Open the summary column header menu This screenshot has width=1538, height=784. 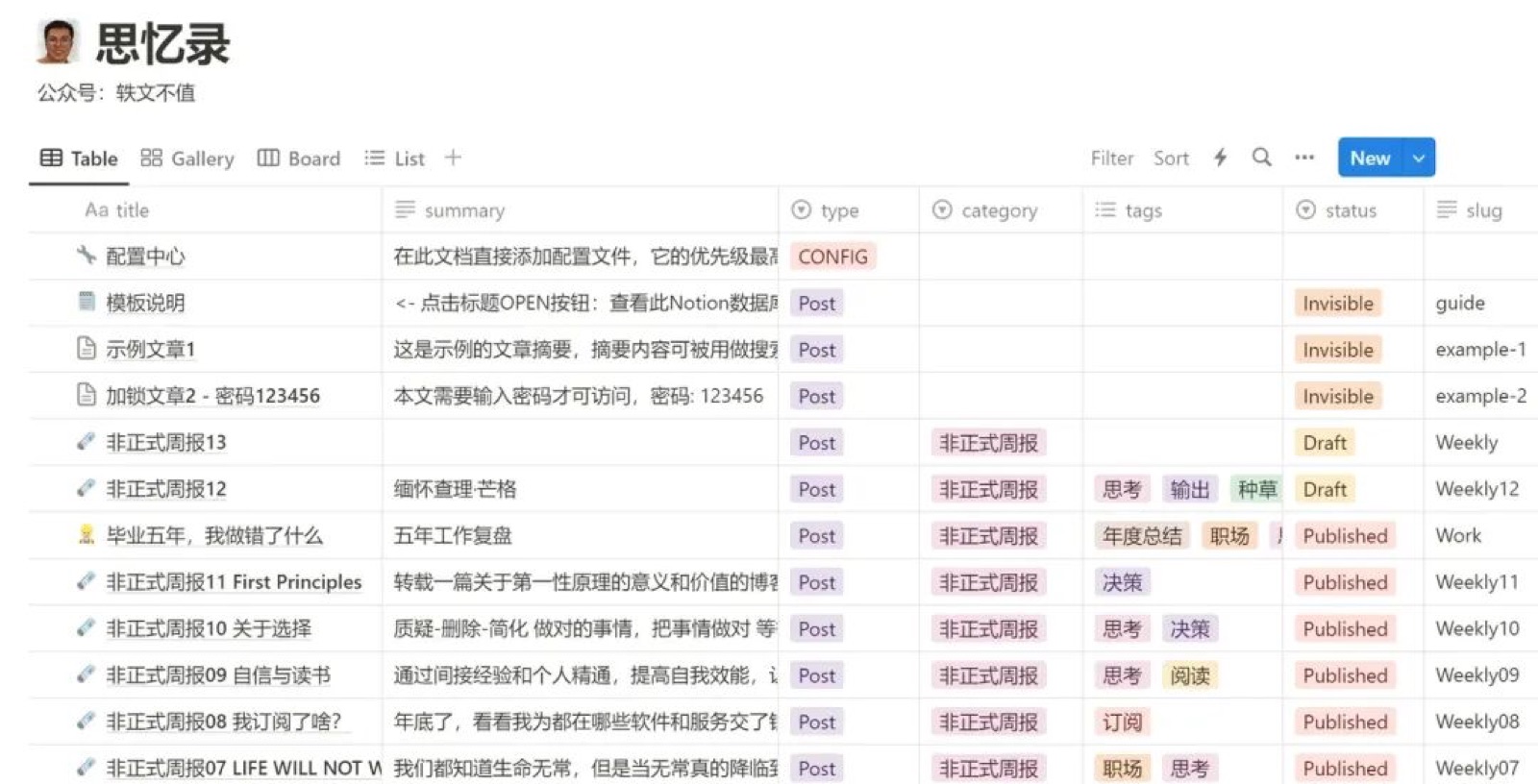click(580, 210)
